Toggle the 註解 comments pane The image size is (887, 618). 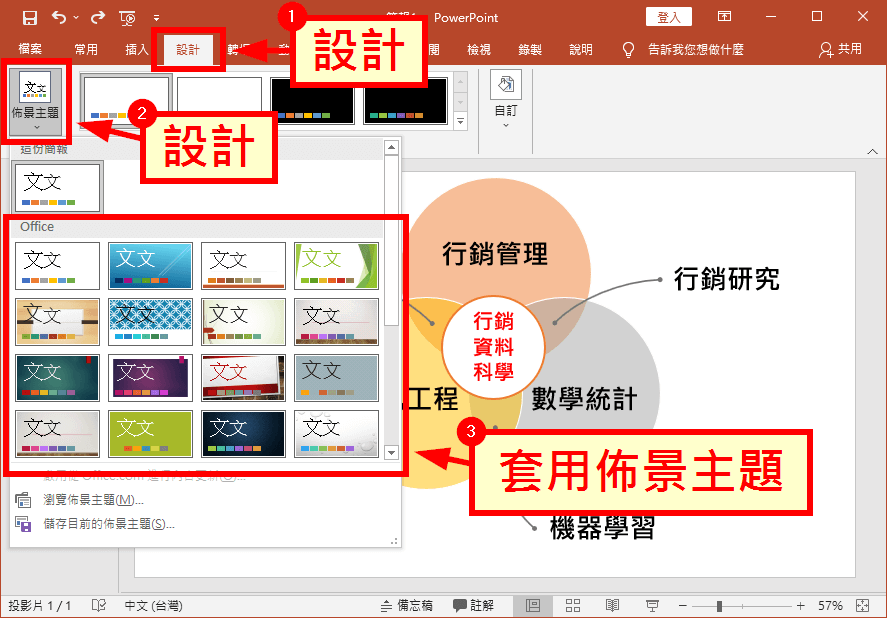coord(473,606)
